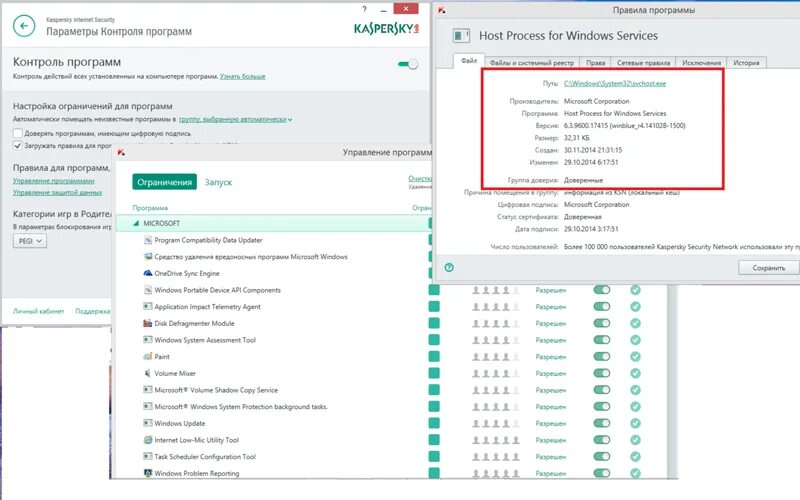Toggle switch for Application Impact Telemetry Agent
The width and height of the screenshot is (800, 500).
click(x=602, y=307)
